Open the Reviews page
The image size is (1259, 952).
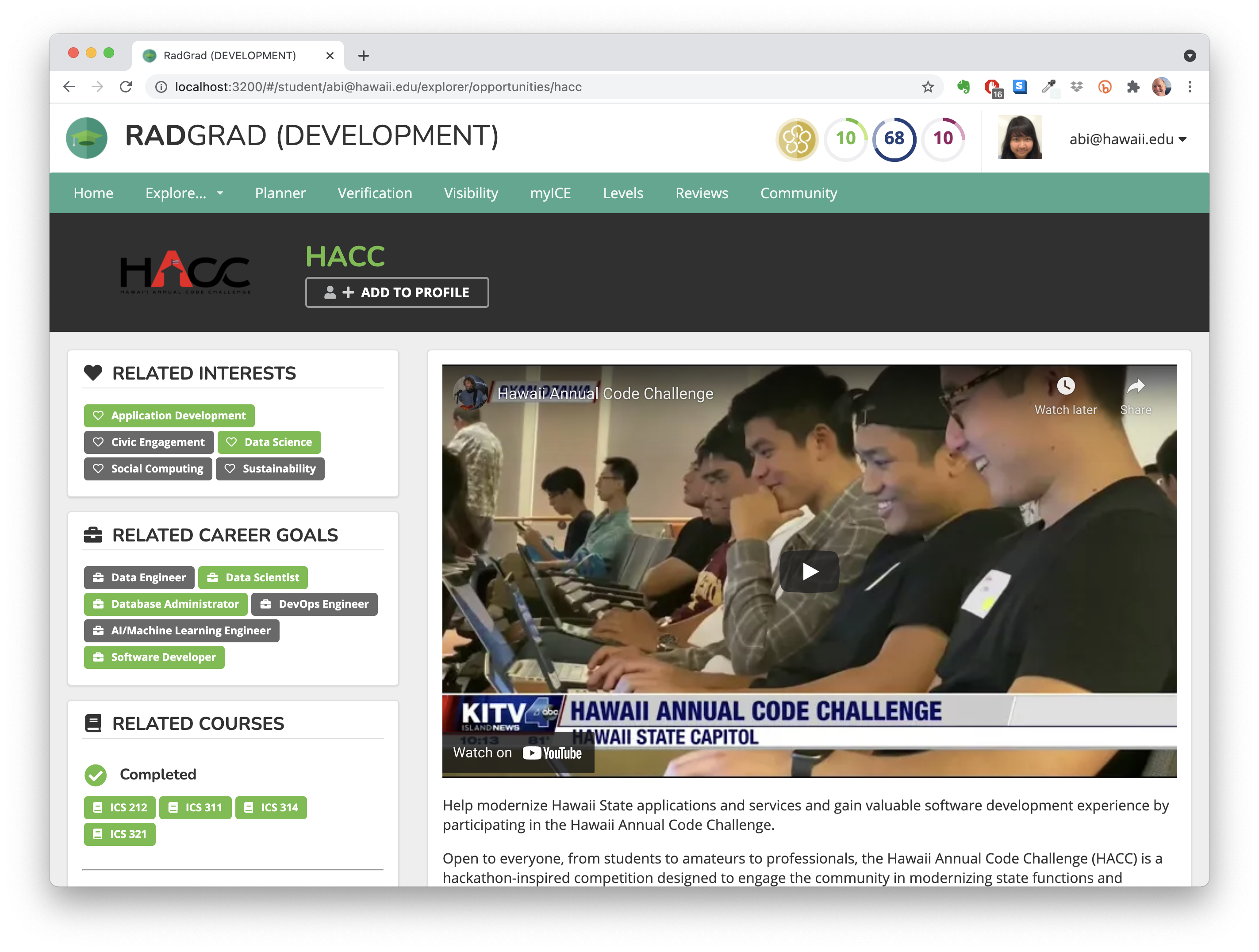click(x=701, y=193)
